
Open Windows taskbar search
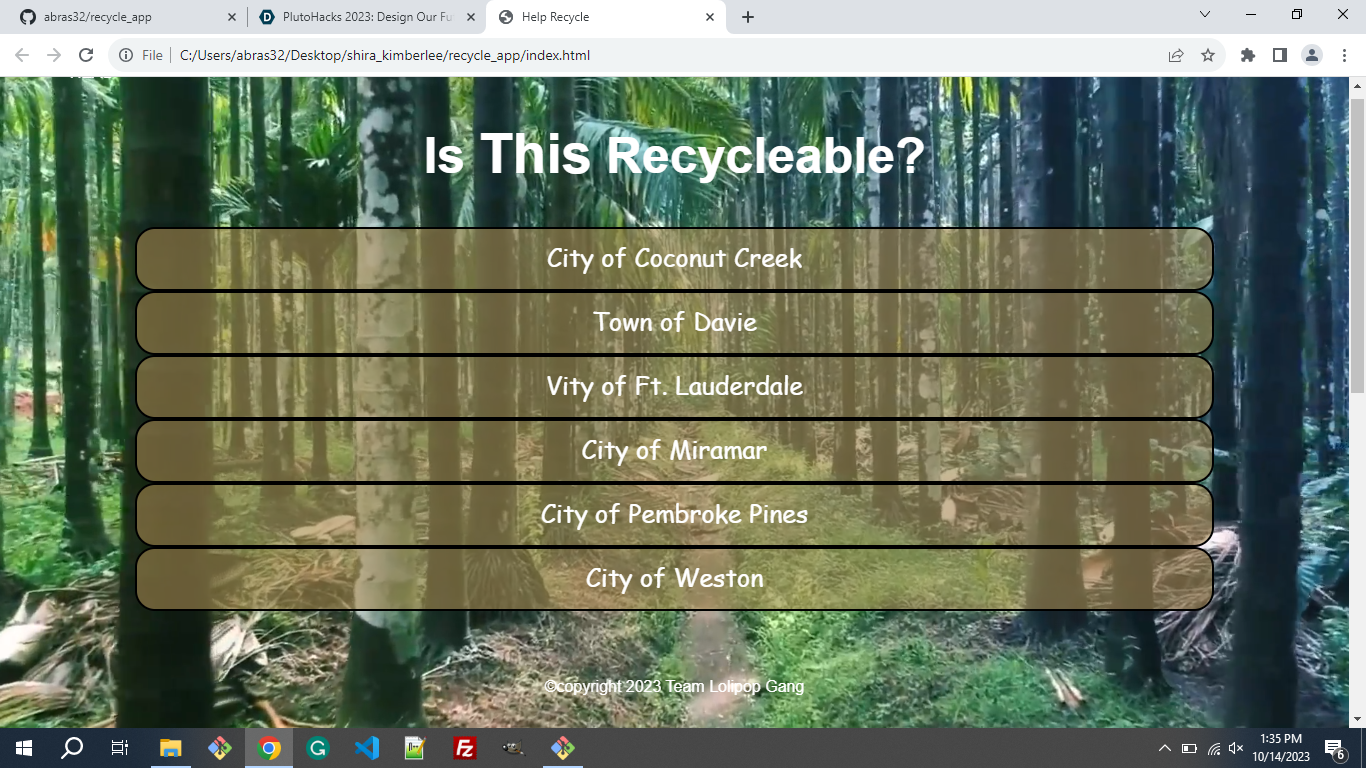pos(72,748)
